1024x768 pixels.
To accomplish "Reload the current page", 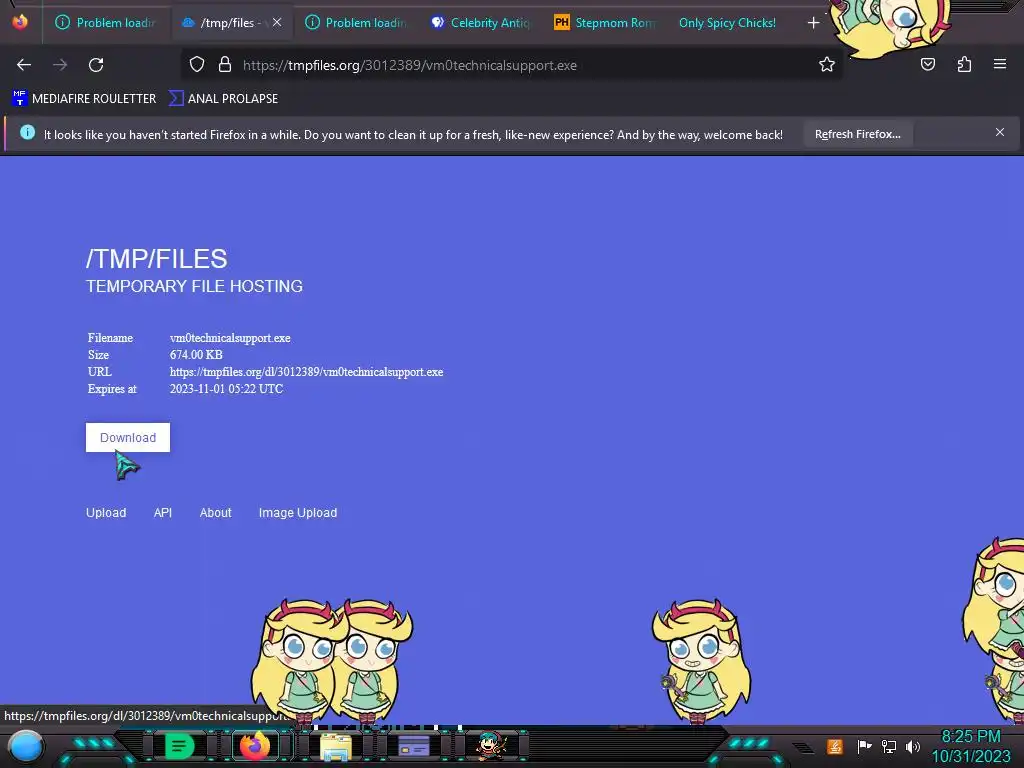I will (96, 65).
